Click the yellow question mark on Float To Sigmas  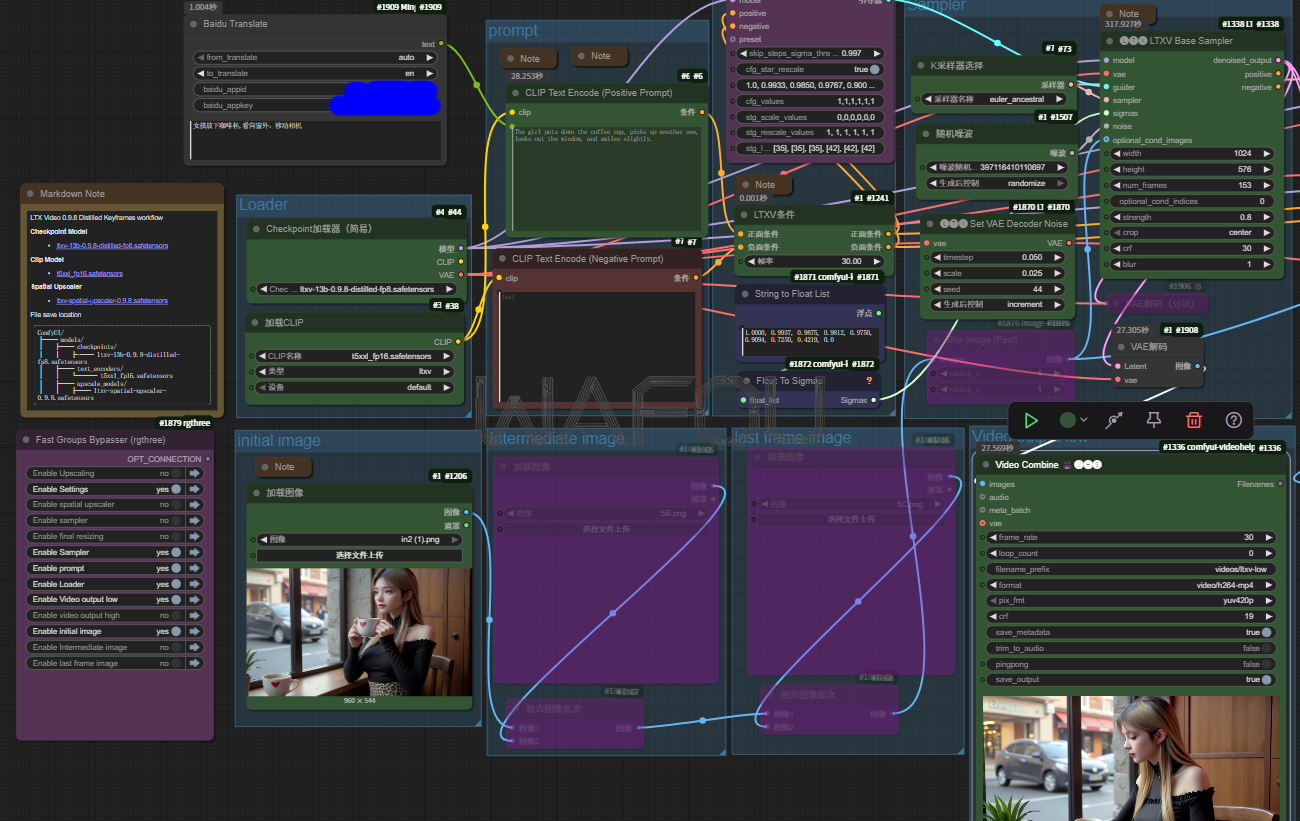(x=869, y=380)
